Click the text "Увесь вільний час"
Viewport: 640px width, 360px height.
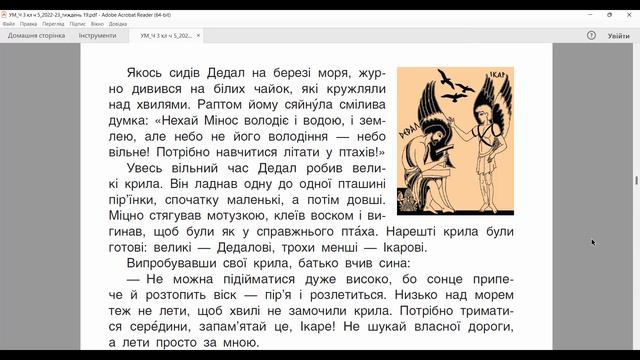coord(188,168)
